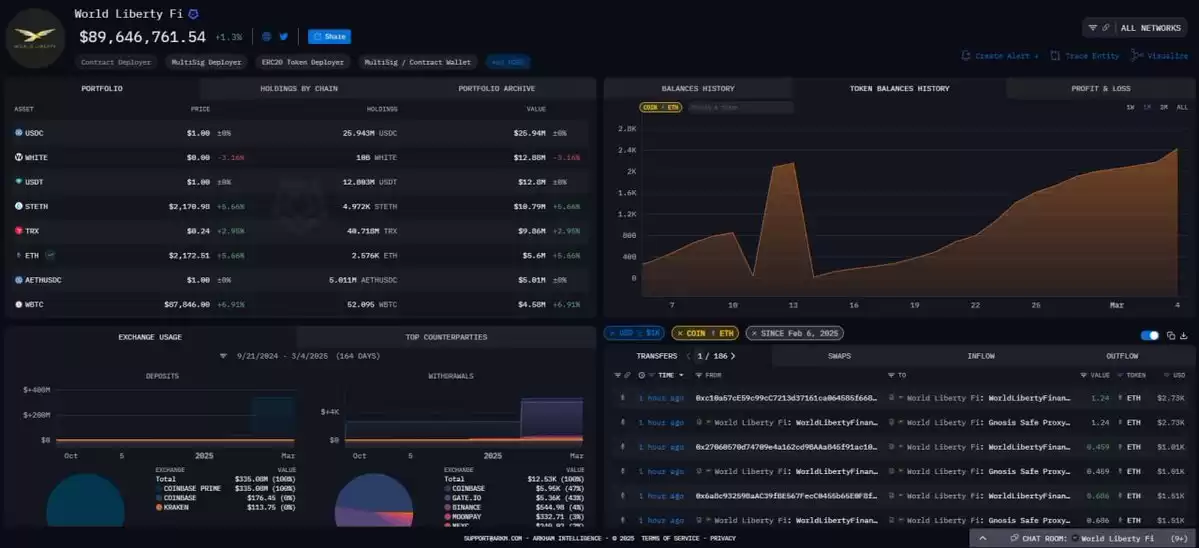Open the Twitter profile icon
The width and height of the screenshot is (1199, 548).
click(284, 37)
